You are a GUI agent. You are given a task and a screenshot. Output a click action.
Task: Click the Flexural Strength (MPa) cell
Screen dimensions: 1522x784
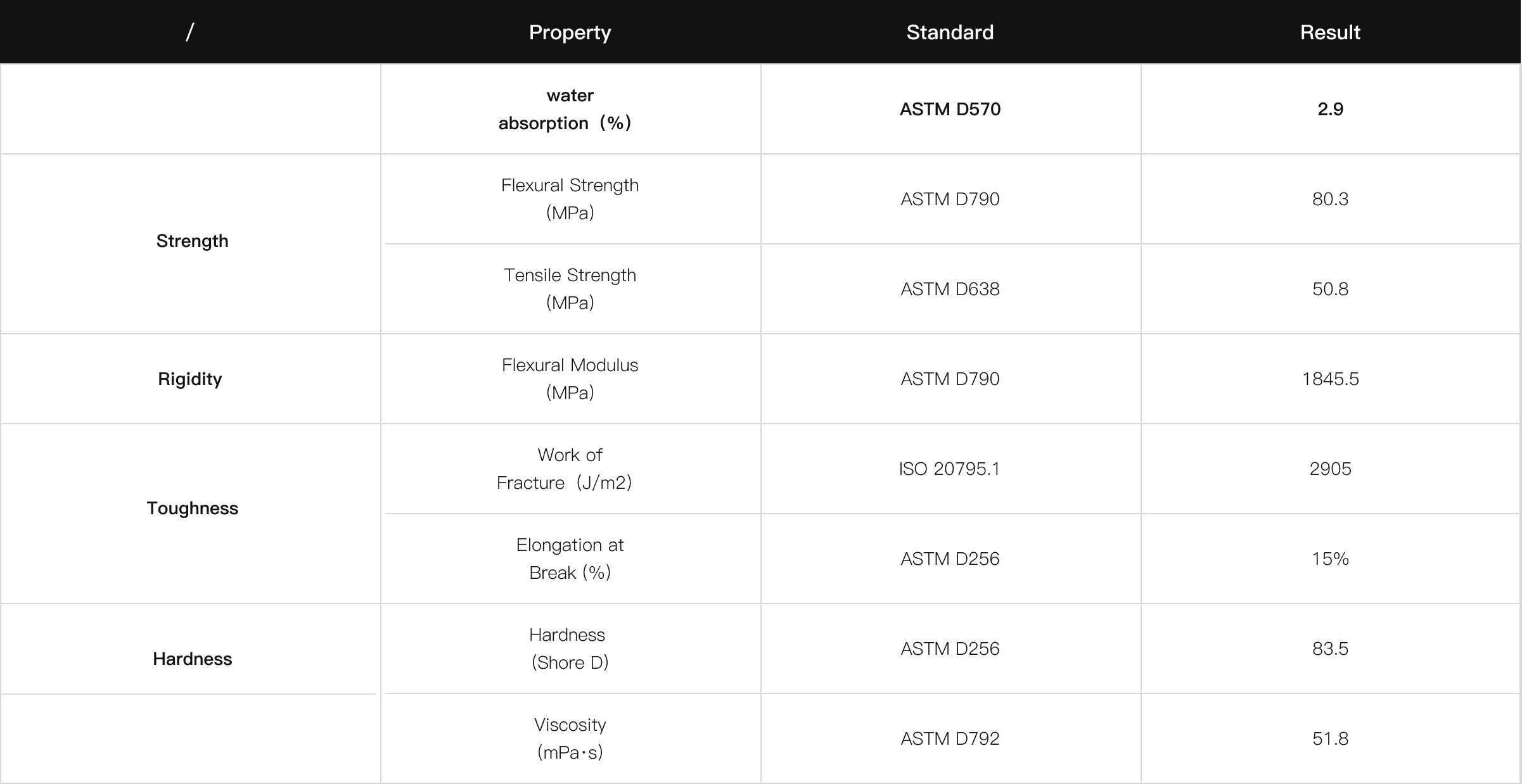click(x=570, y=199)
